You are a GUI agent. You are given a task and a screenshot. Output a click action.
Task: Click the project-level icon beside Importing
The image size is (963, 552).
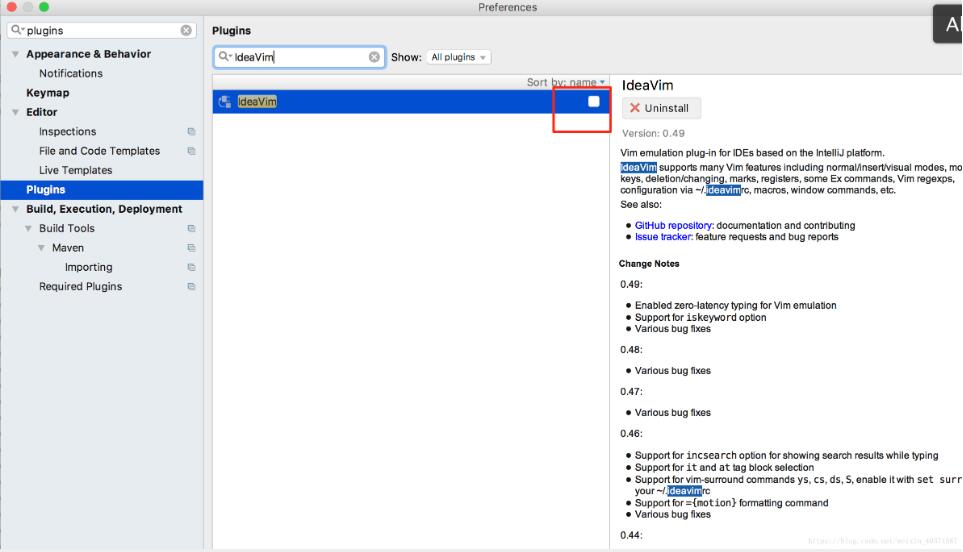[191, 267]
